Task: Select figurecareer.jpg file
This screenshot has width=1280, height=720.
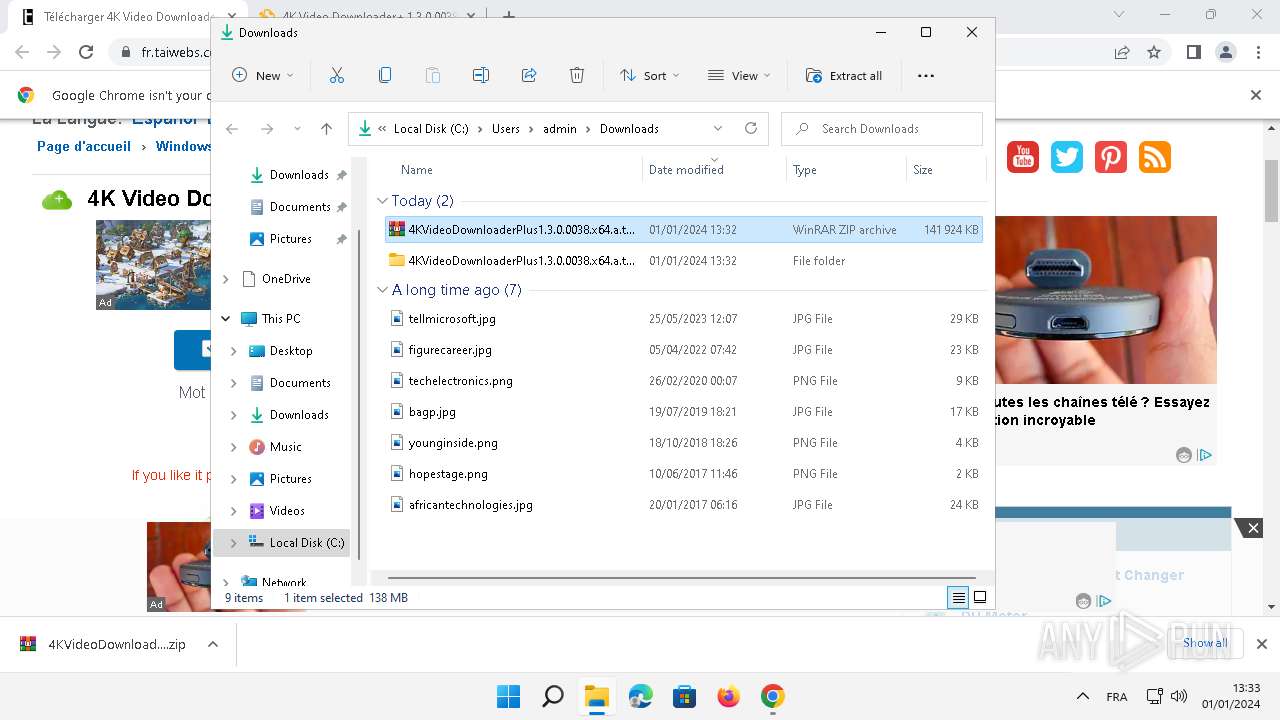Action: (683, 350)
